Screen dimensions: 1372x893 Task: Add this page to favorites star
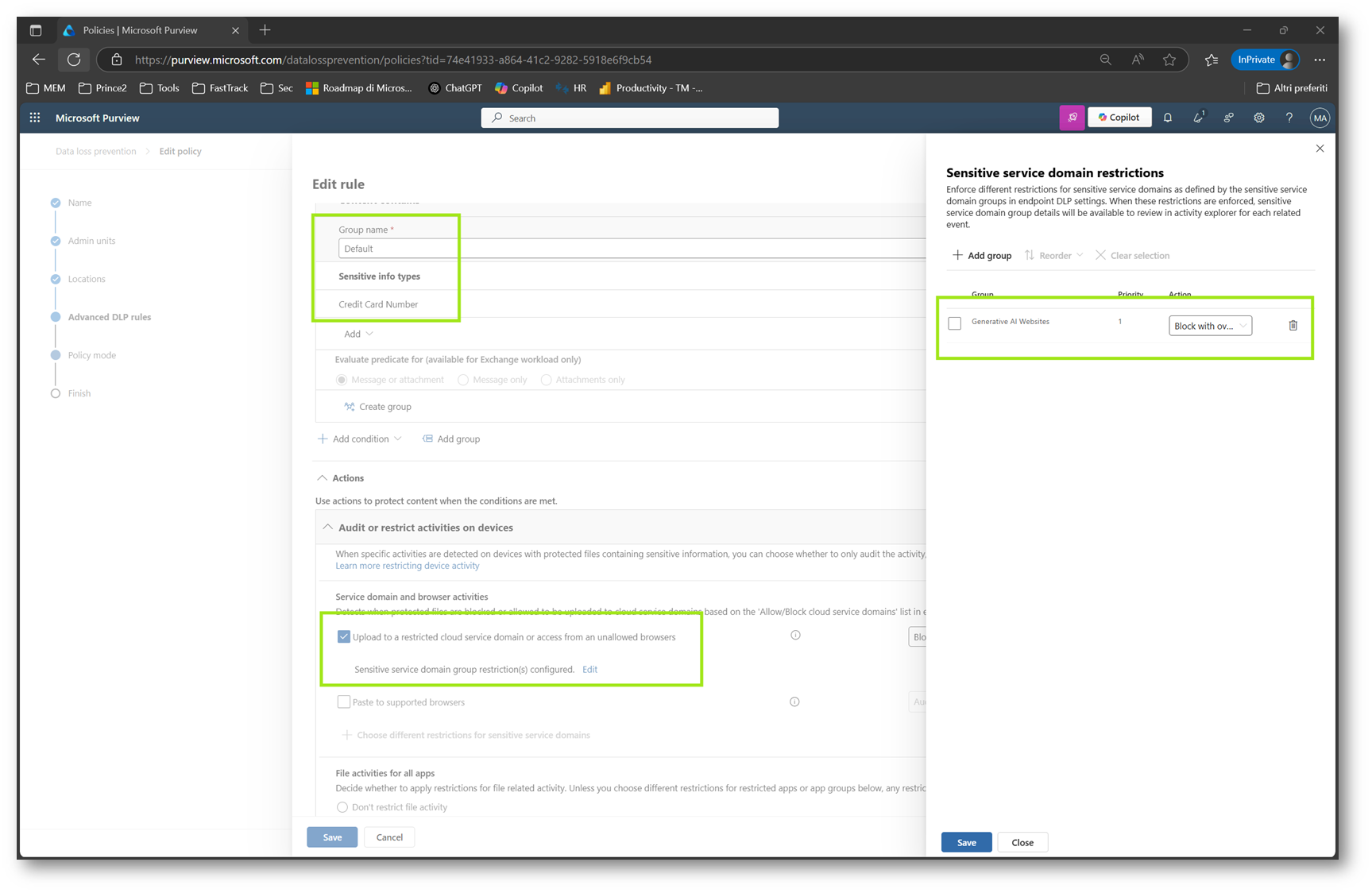tap(1169, 60)
